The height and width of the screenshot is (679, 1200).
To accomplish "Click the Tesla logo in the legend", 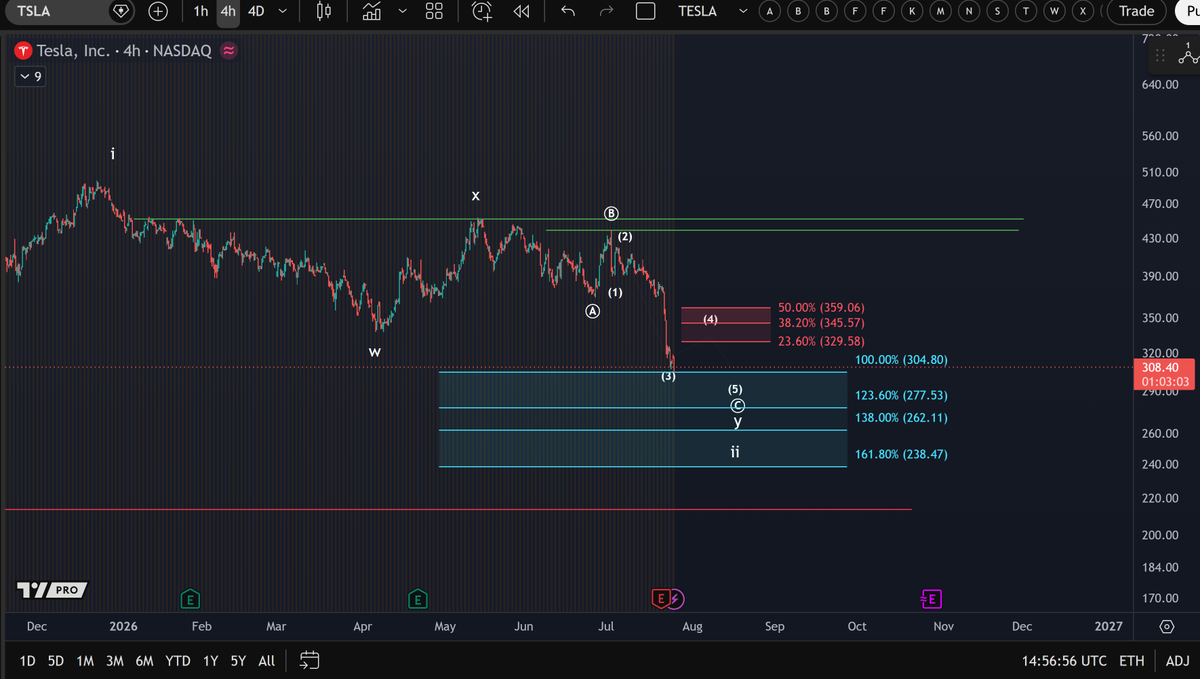I will tap(23, 51).
